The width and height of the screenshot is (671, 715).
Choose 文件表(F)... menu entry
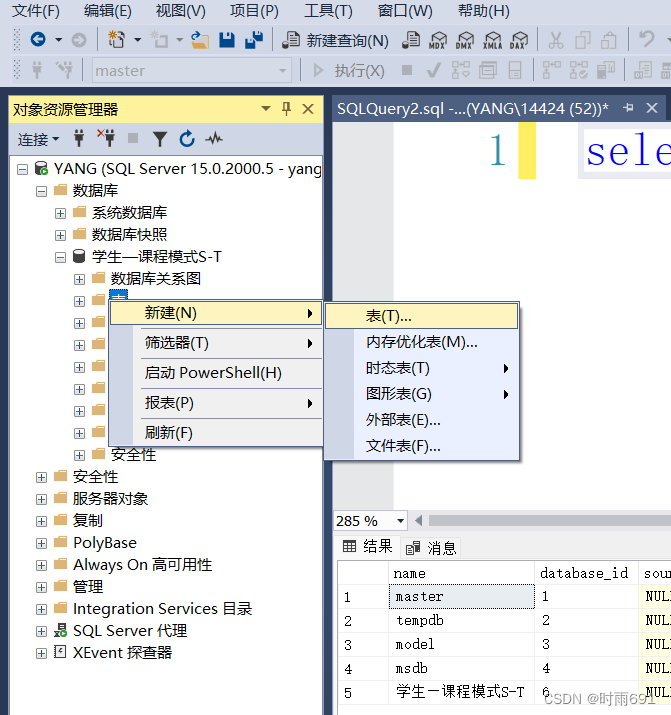click(422, 446)
